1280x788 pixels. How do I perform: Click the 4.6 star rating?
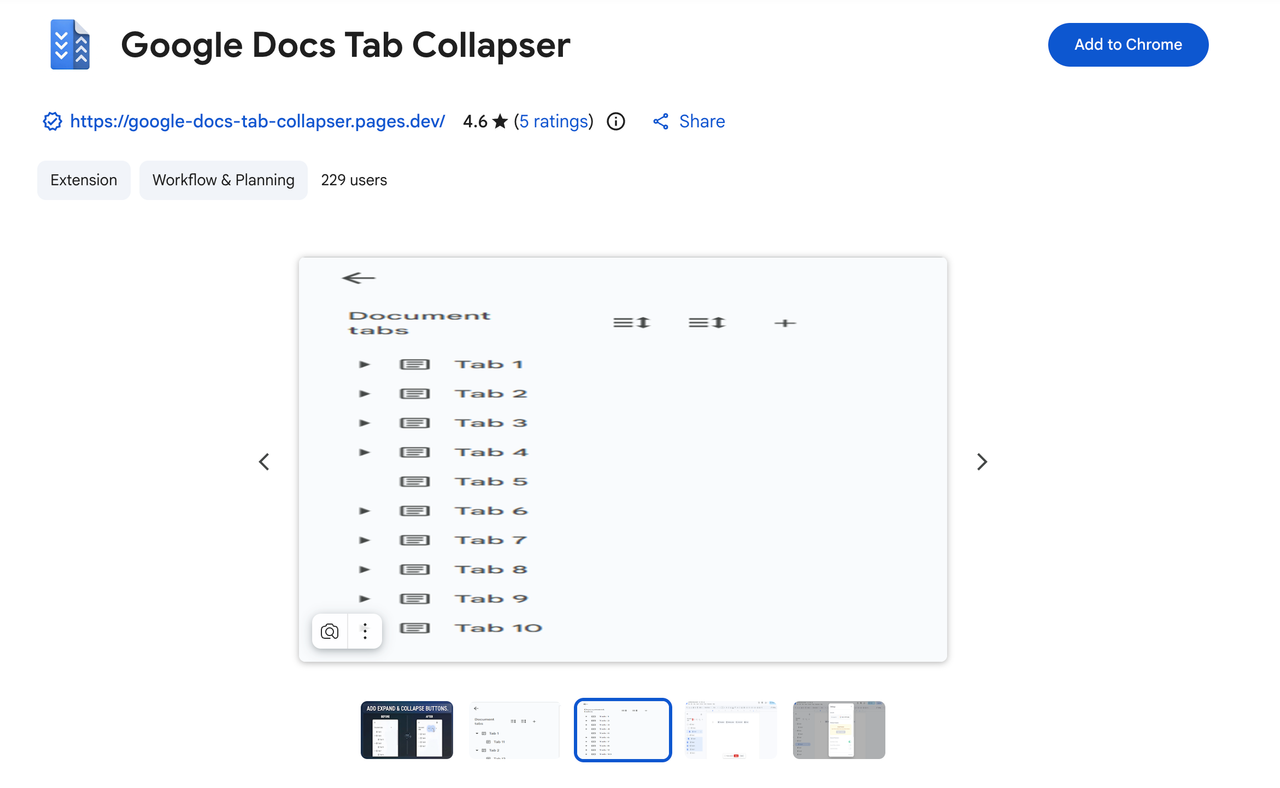(x=485, y=121)
